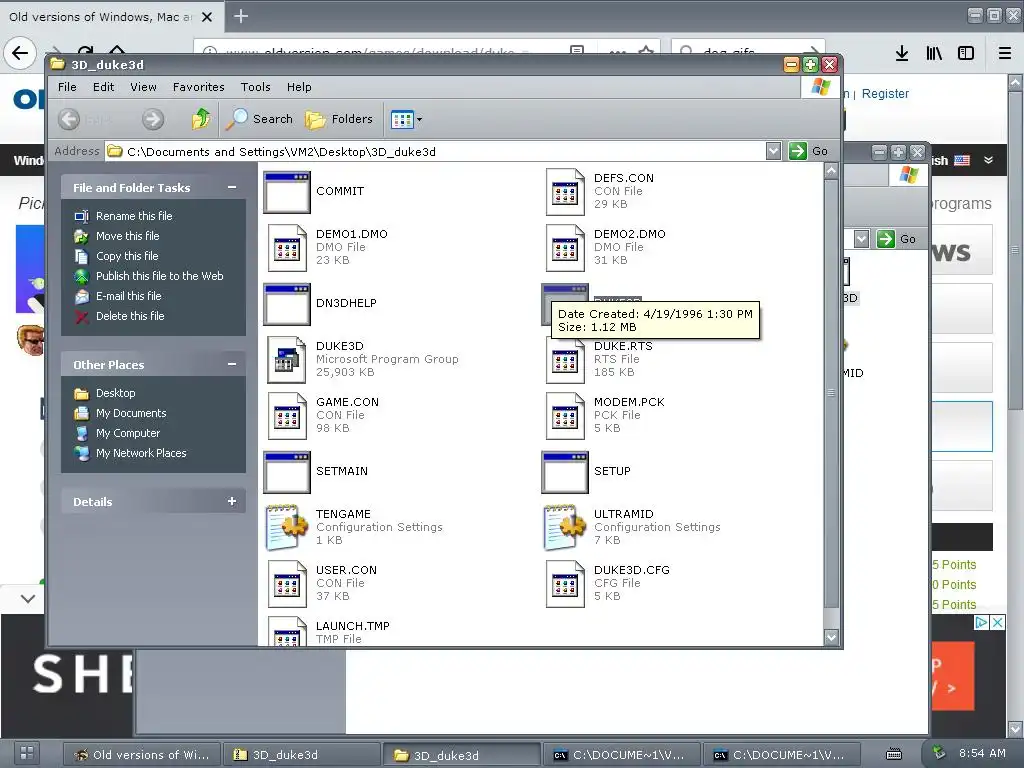Open the browser library icon
This screenshot has height=768, width=1024.
pyautogui.click(x=934, y=53)
